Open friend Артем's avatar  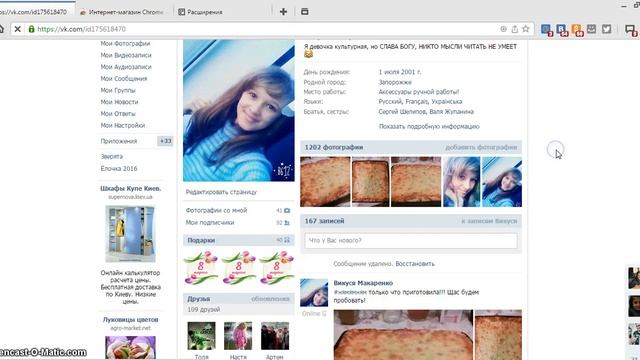(x=275, y=336)
